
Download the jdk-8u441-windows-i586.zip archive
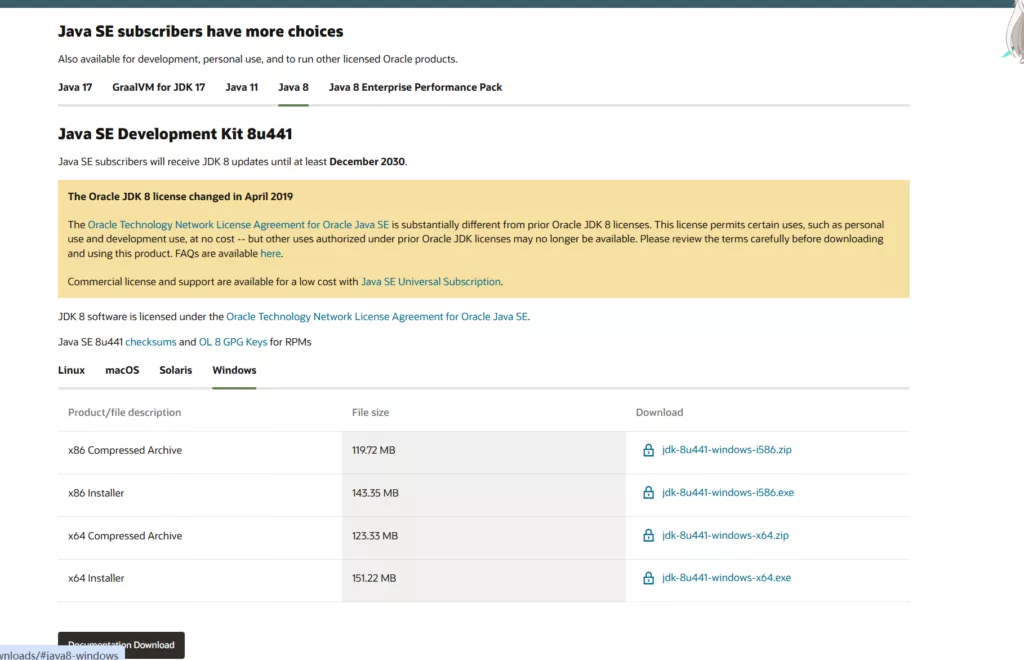[726, 450]
